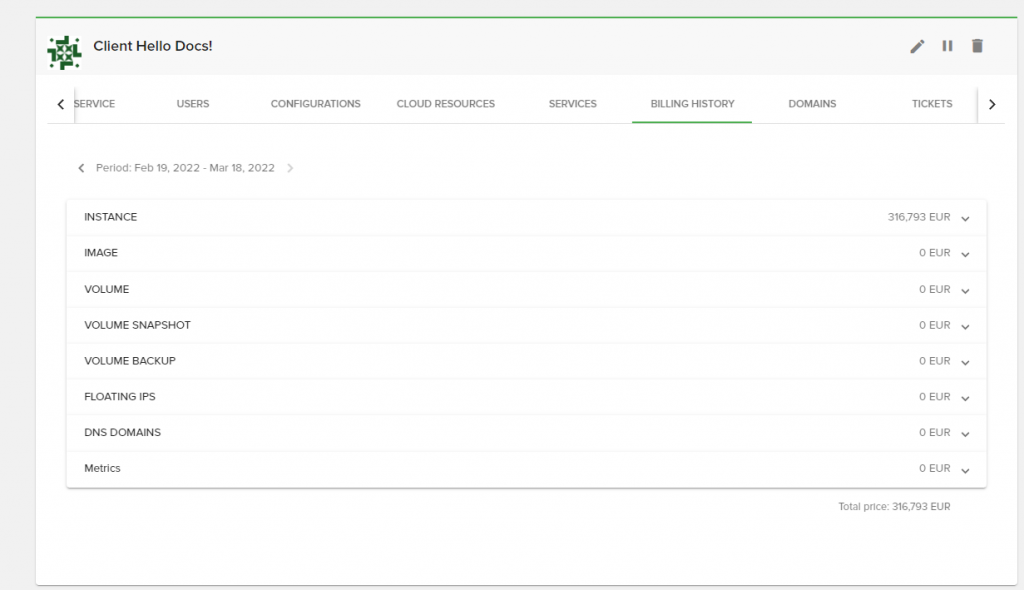The image size is (1024, 590).
Task: Expand the VOLUME row chevron
Action: [965, 291]
